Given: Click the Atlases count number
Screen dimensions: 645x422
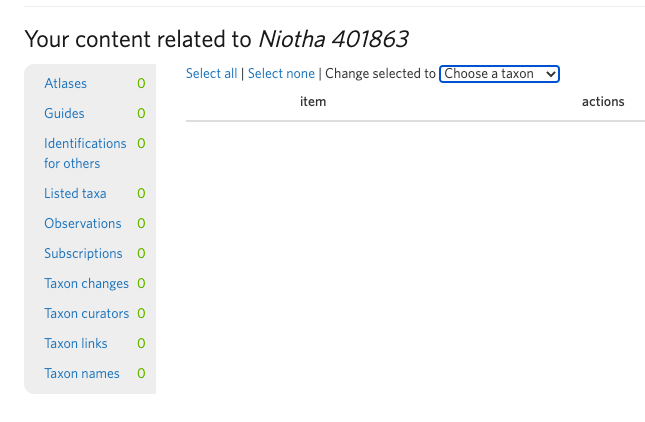Looking at the screenshot, I should 141,83.
